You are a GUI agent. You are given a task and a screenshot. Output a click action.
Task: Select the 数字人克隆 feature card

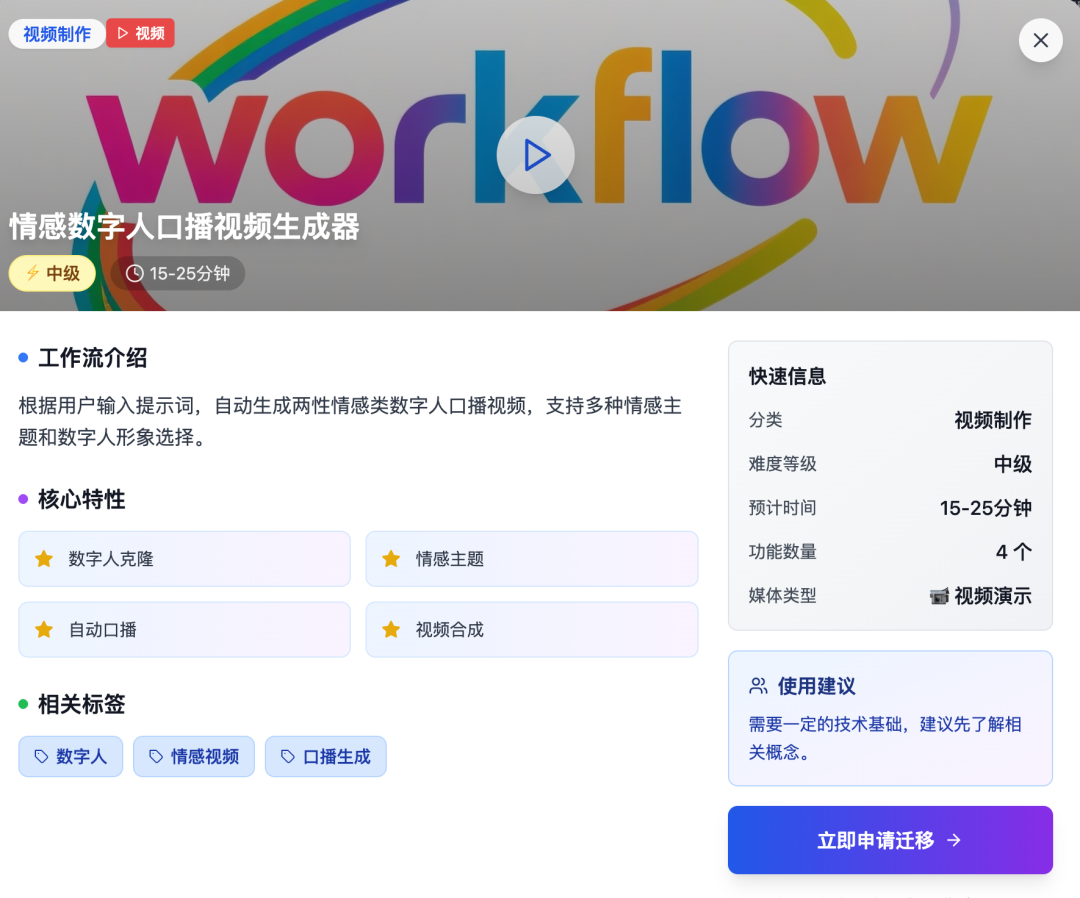(184, 558)
